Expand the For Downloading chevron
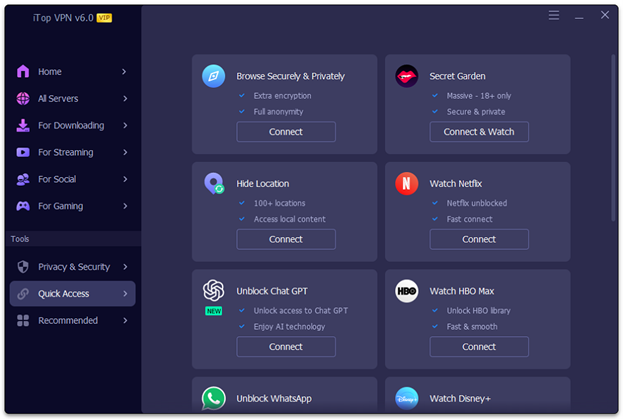 125,126
